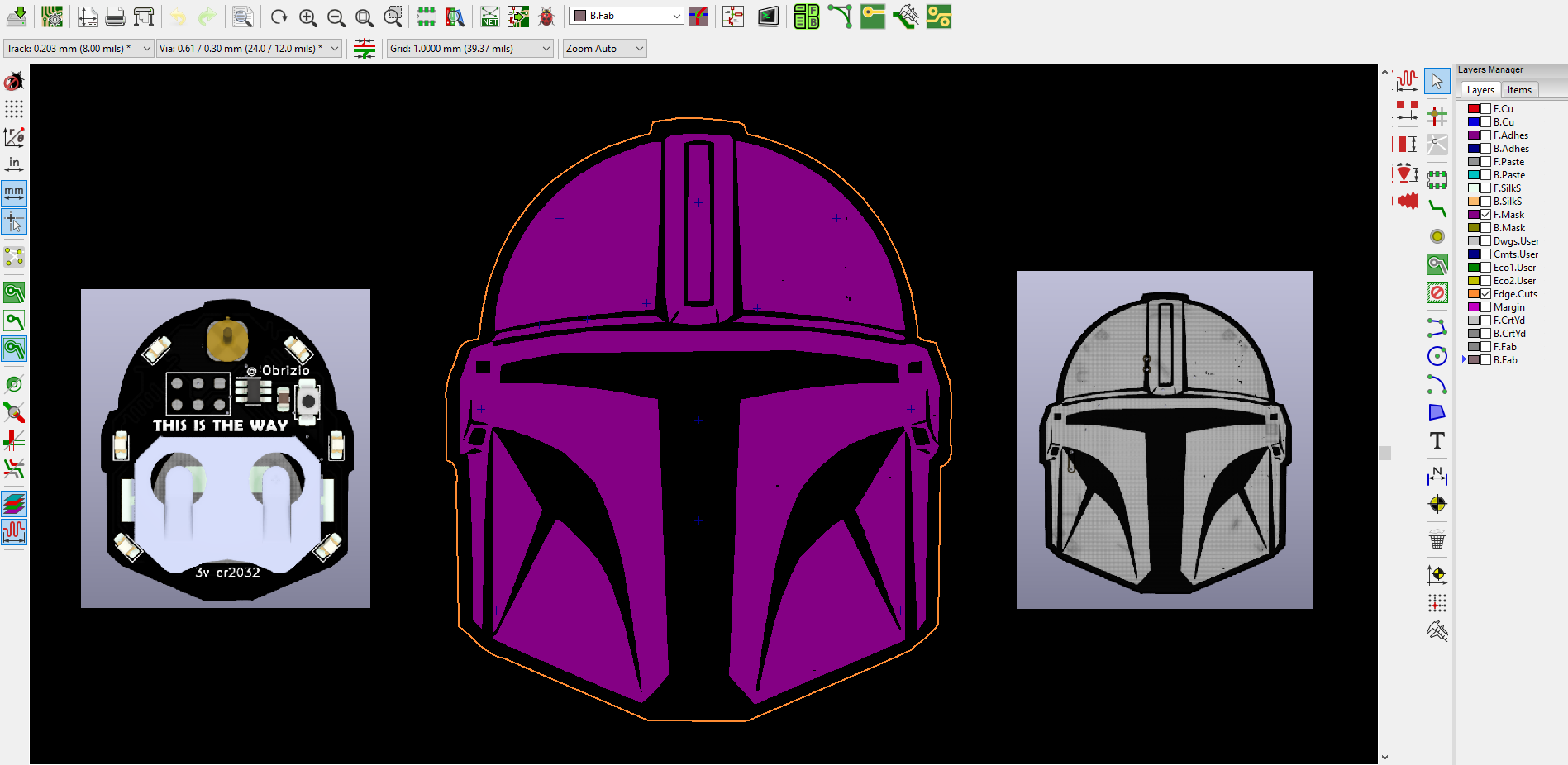Switch units to inches

point(14,164)
